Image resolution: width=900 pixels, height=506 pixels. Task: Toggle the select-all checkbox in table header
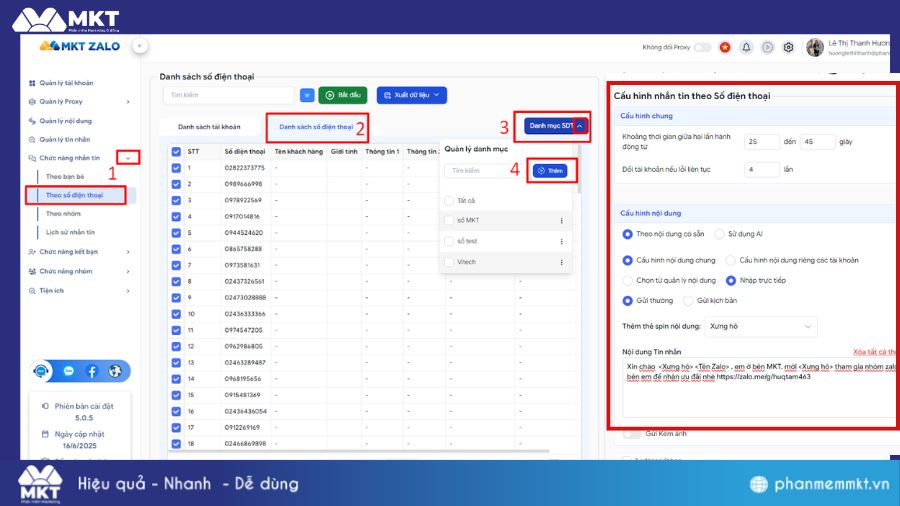tap(176, 151)
